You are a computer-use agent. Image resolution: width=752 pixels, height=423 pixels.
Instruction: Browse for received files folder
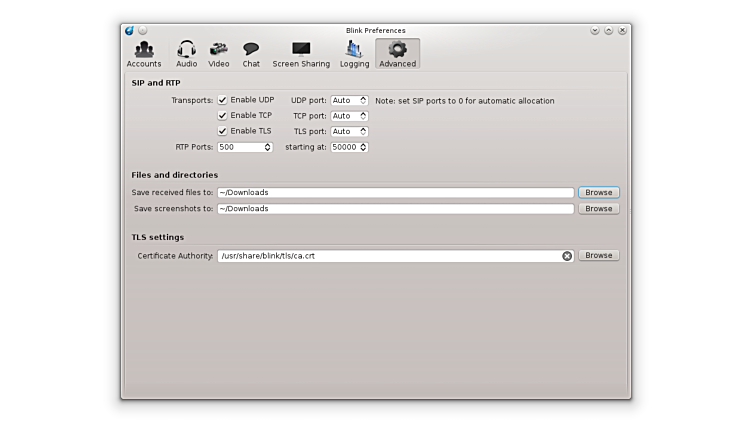(x=598, y=192)
